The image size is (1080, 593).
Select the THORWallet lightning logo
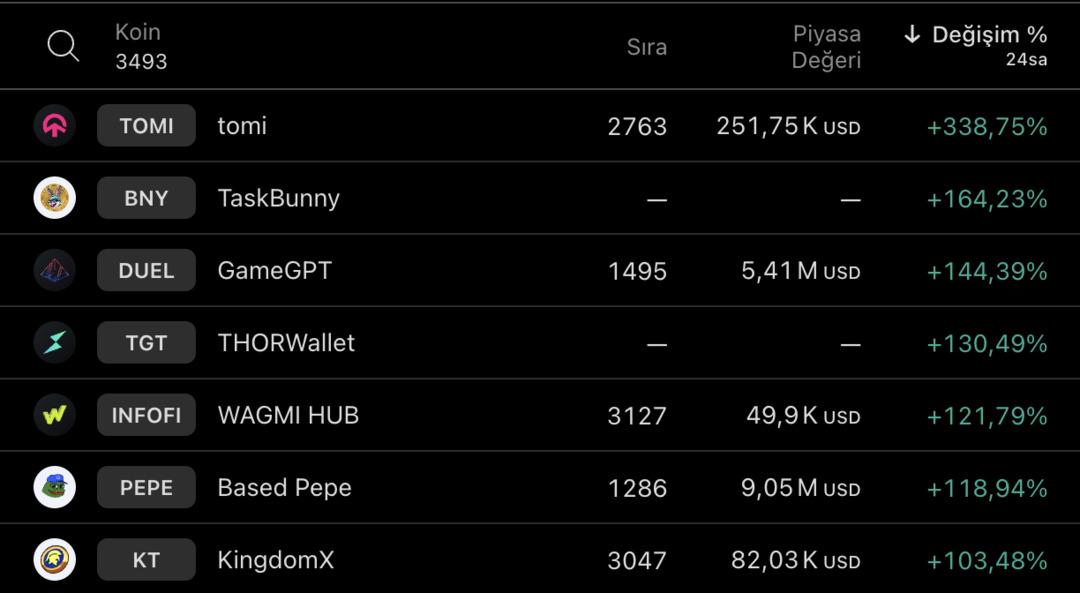point(54,342)
